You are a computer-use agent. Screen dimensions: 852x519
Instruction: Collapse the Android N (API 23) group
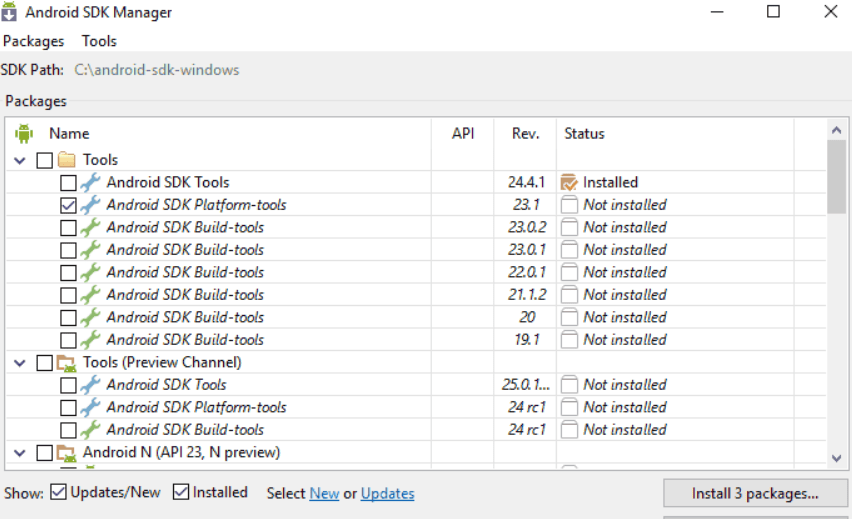click(21, 452)
